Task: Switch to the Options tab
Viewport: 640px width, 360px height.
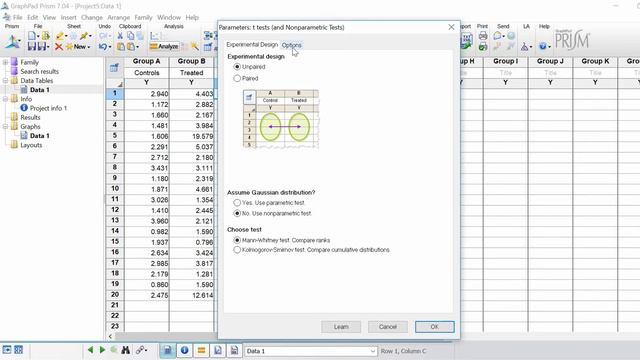Action: tap(291, 45)
